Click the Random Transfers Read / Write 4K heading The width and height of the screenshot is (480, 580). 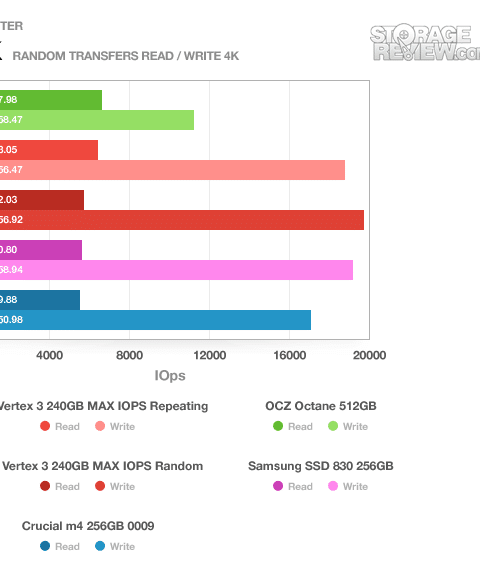coord(126,56)
